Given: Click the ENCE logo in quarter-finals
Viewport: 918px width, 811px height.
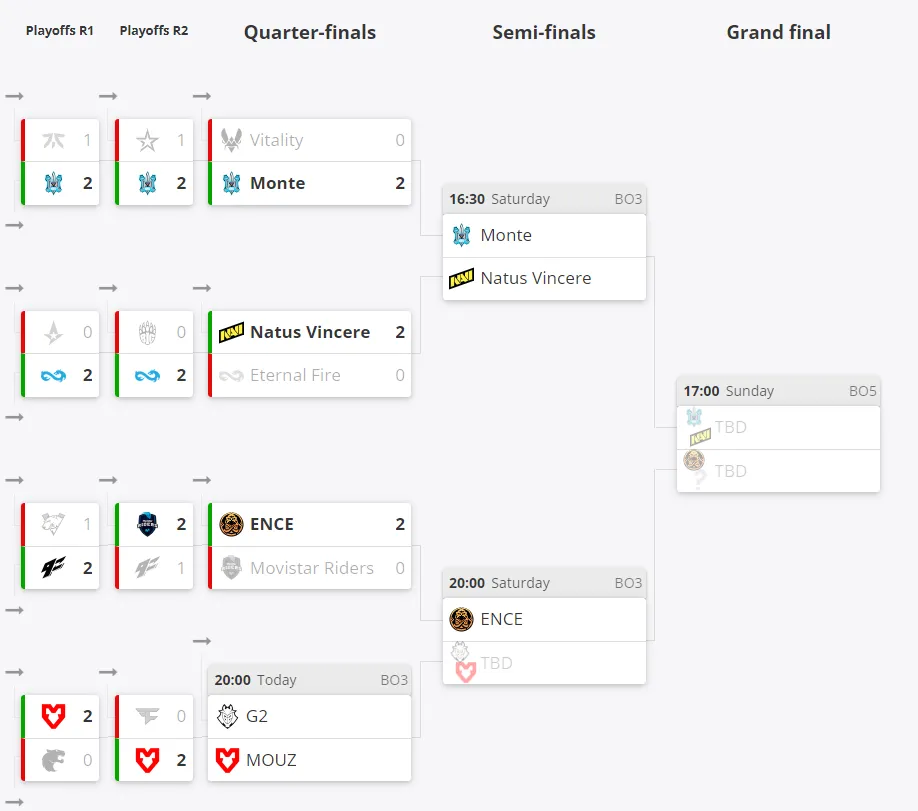Looking at the screenshot, I should (x=231, y=524).
